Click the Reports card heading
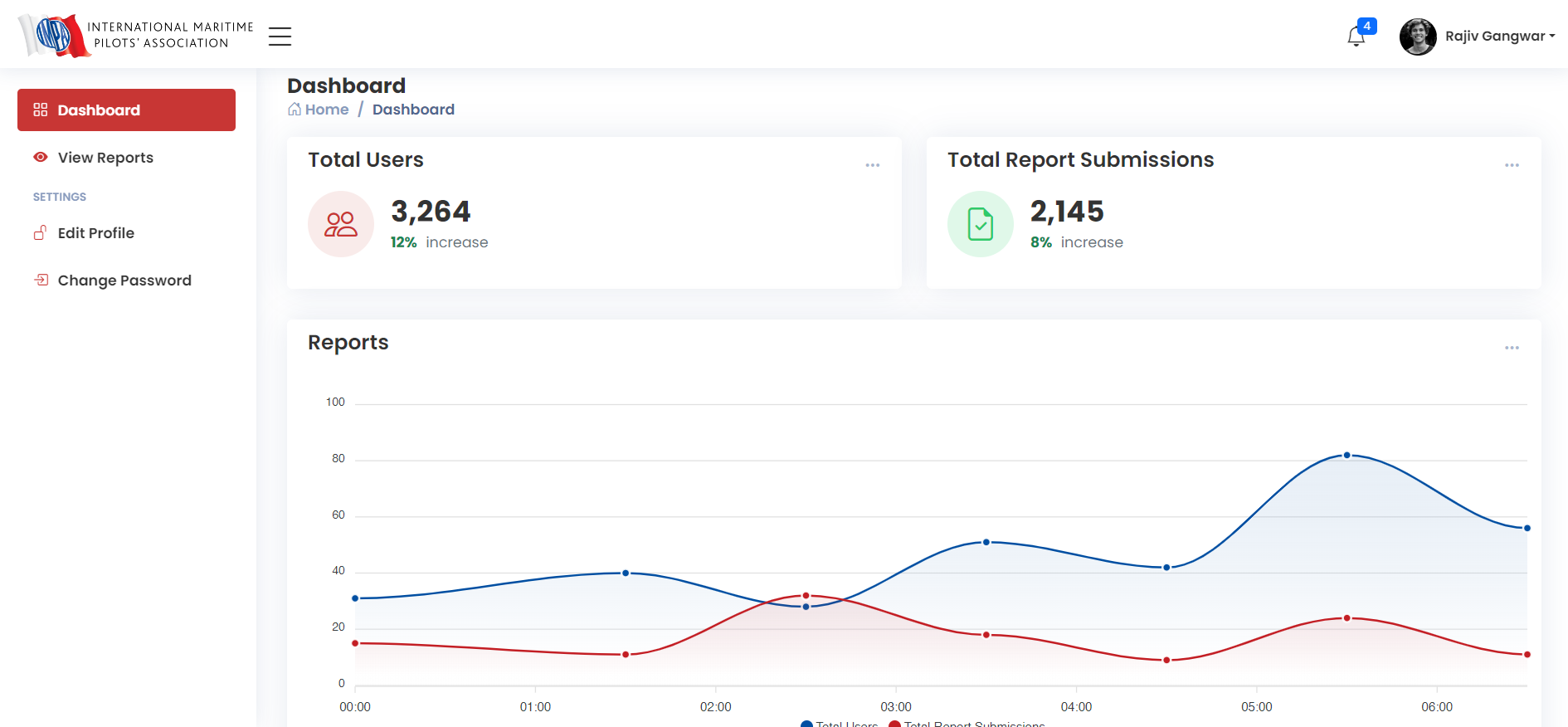This screenshot has width=1568, height=727. [348, 343]
